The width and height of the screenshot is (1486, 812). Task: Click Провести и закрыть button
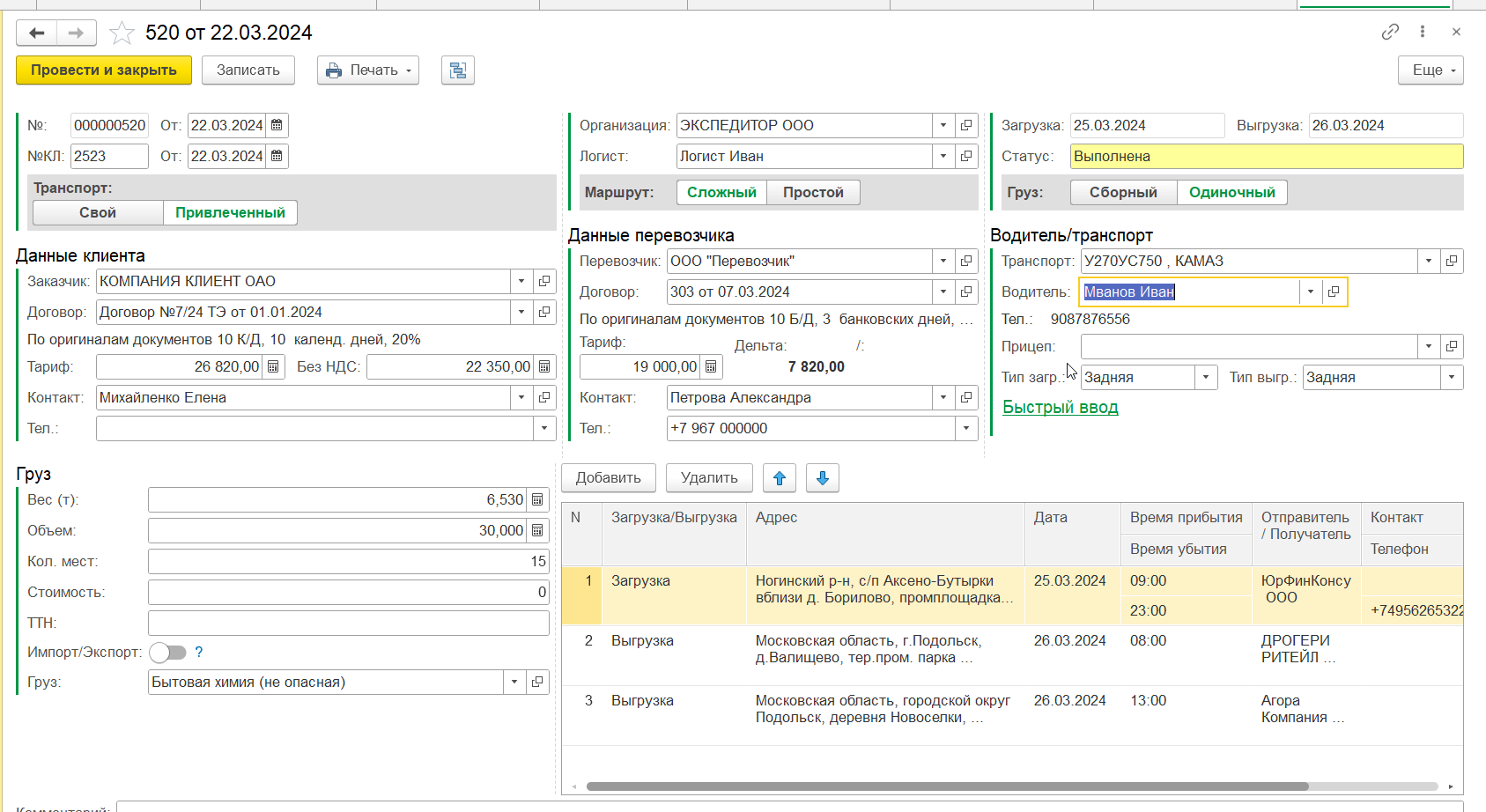[x=104, y=70]
